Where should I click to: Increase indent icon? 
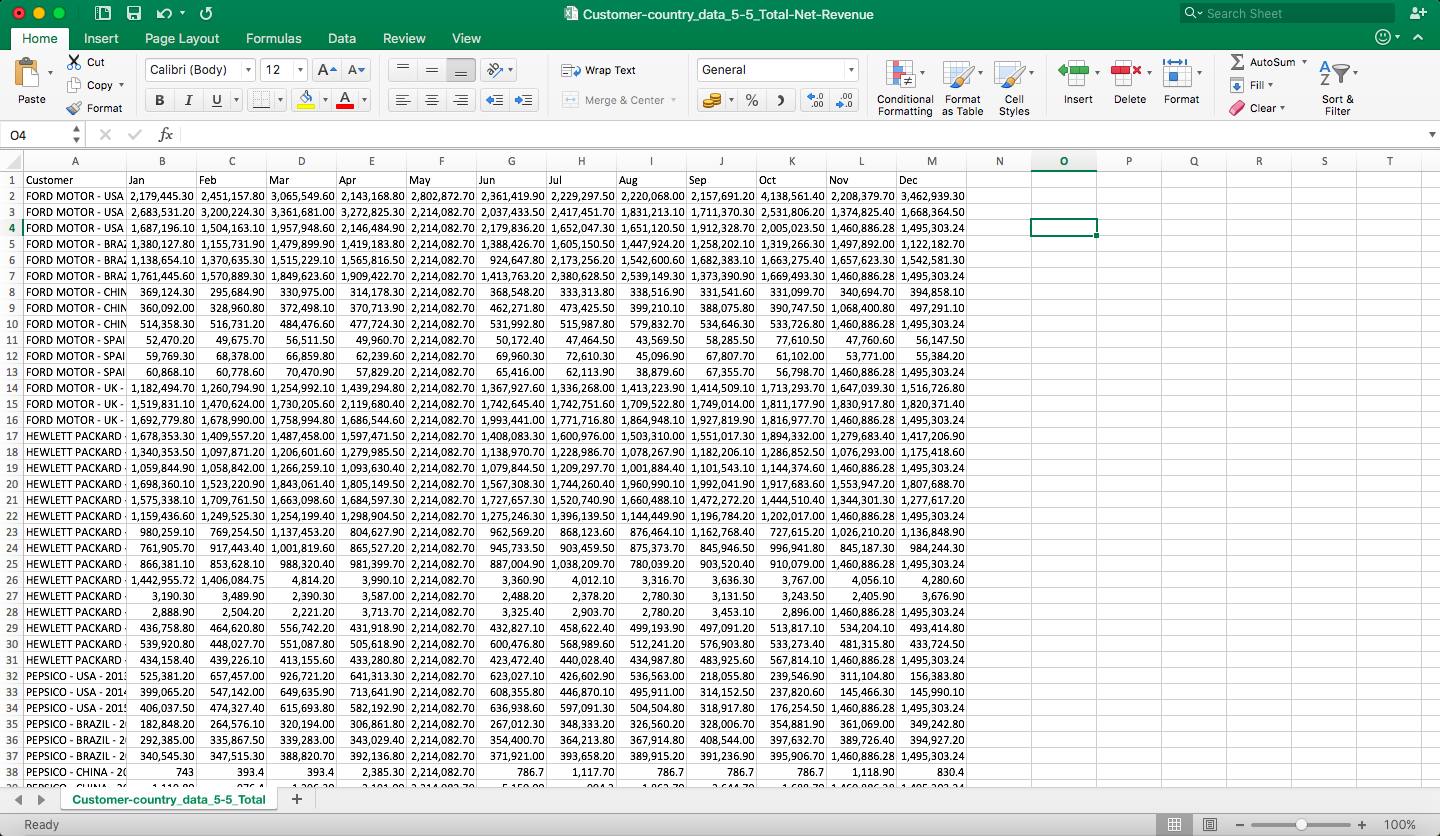point(523,100)
